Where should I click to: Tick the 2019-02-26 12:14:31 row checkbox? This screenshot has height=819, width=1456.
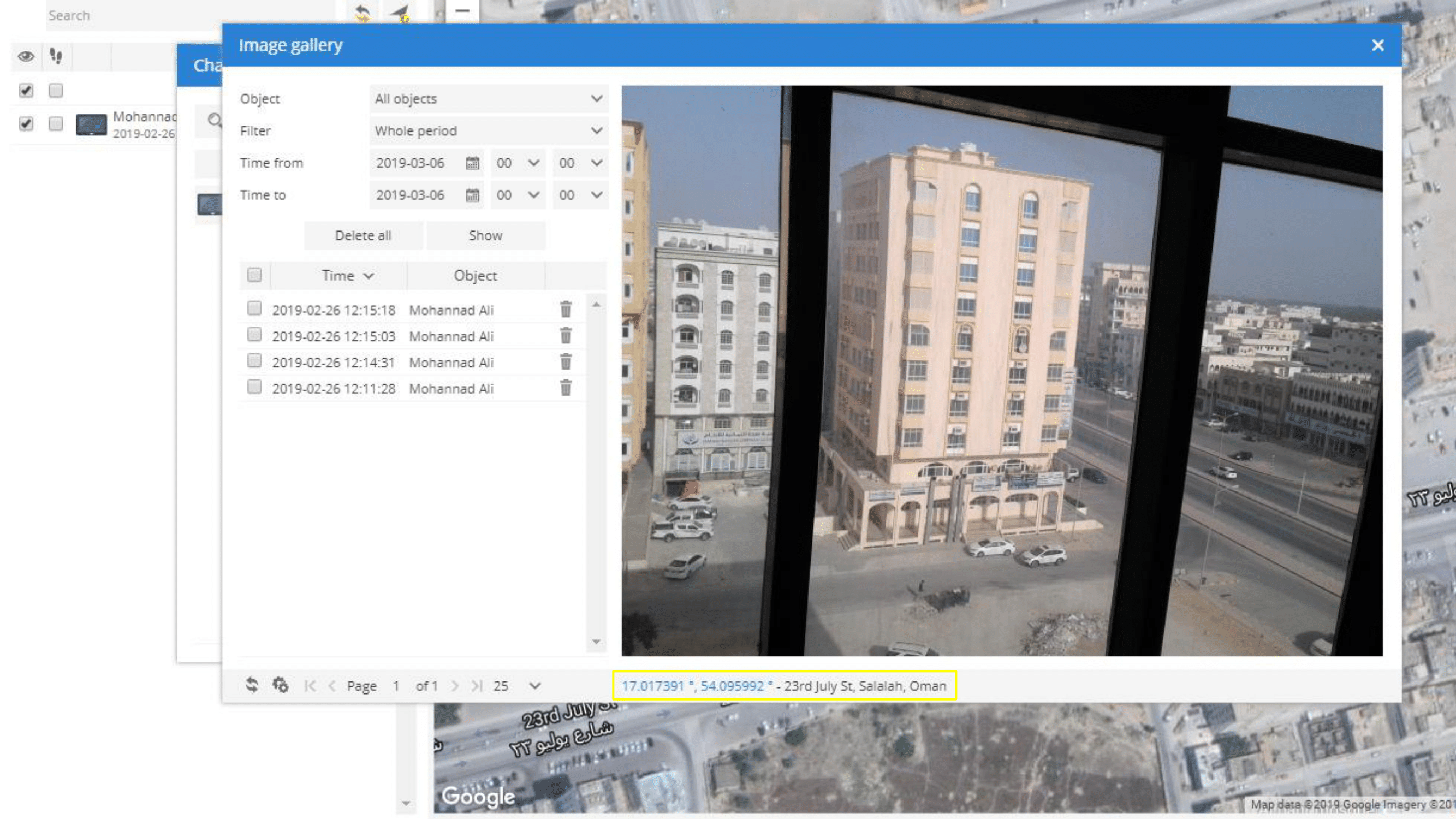tap(254, 360)
